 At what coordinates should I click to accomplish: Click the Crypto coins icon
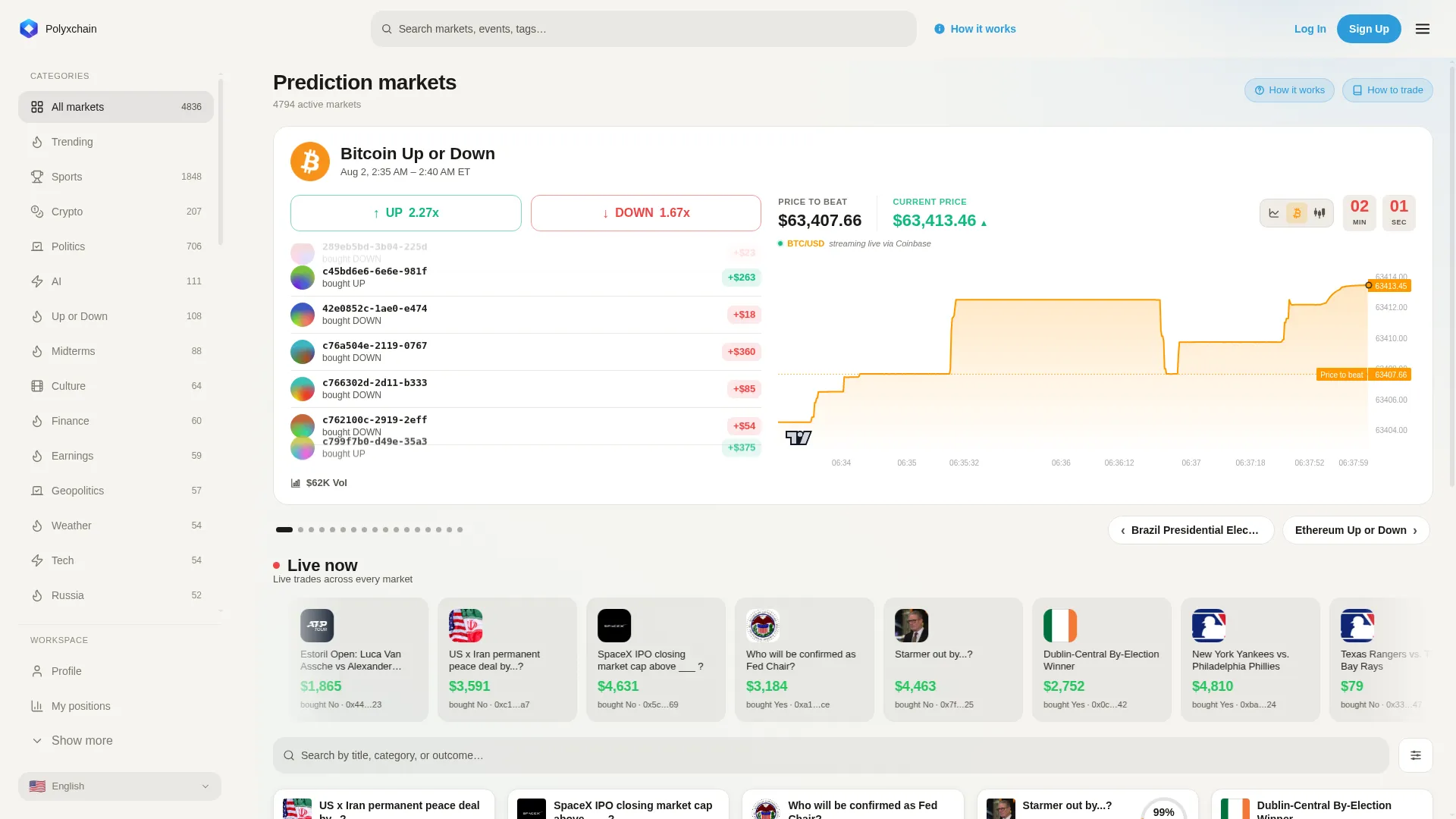37,212
